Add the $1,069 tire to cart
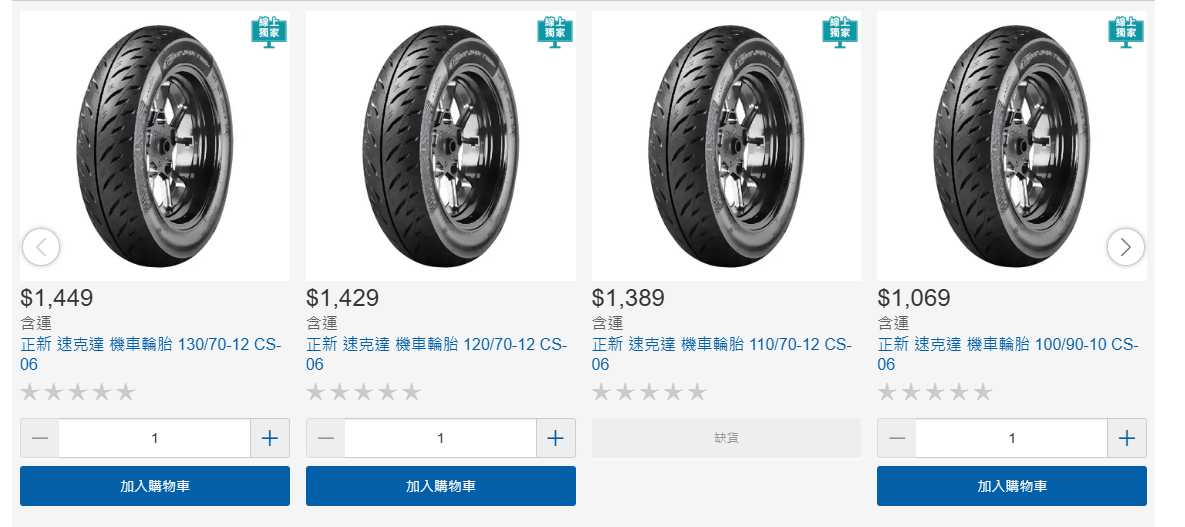The width and height of the screenshot is (1185, 527). click(1012, 486)
